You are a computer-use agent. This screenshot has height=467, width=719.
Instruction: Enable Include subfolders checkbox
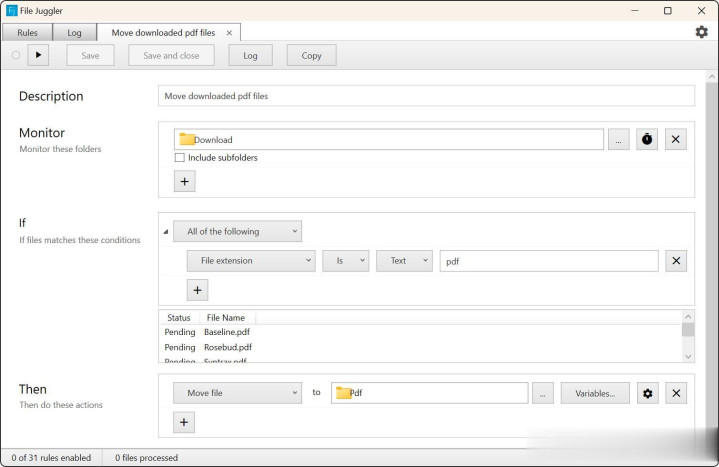180,157
